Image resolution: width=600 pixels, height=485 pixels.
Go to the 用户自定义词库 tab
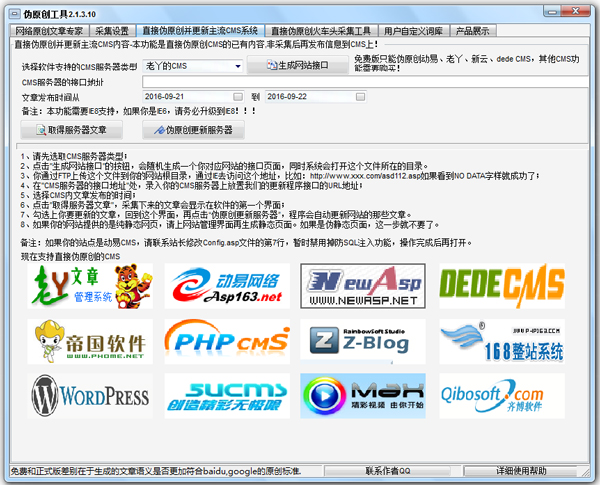pyautogui.click(x=414, y=31)
